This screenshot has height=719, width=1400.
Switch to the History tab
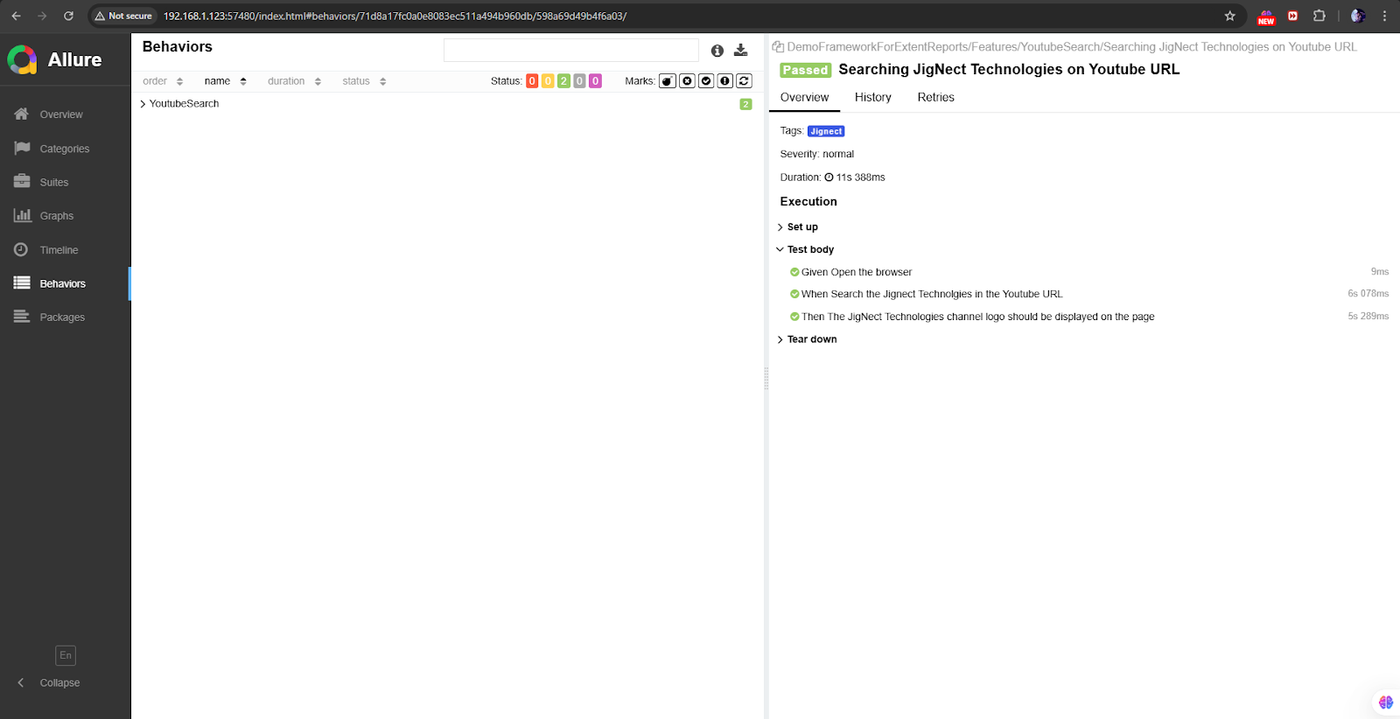coord(873,97)
